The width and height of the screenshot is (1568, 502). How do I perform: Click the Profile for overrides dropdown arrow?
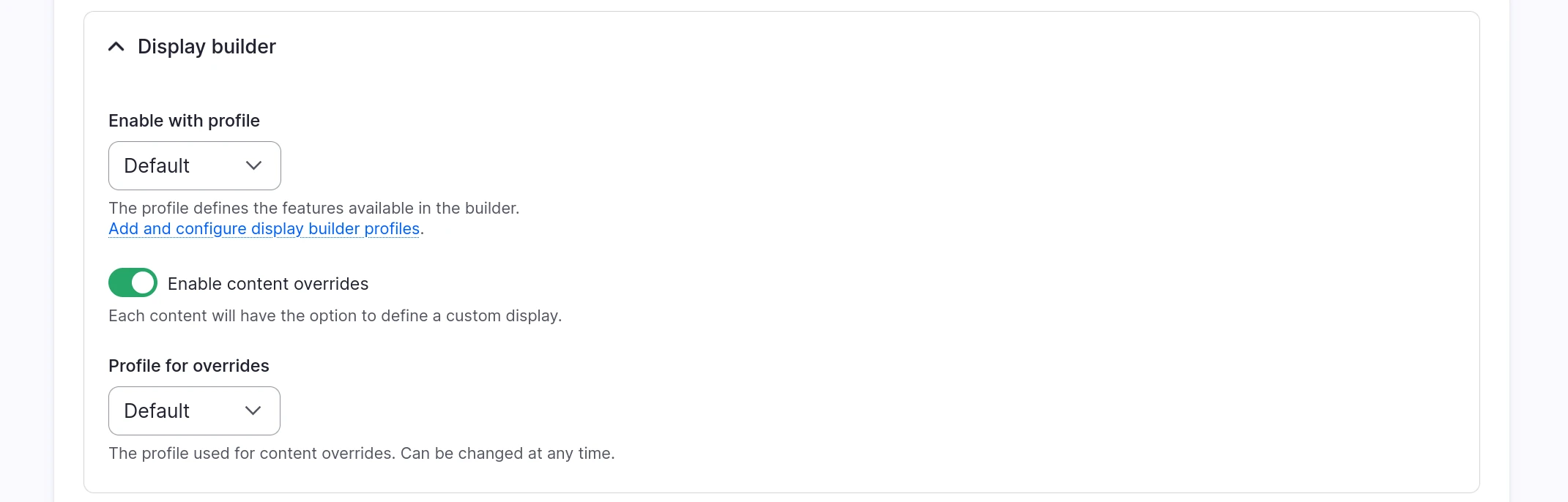253,411
